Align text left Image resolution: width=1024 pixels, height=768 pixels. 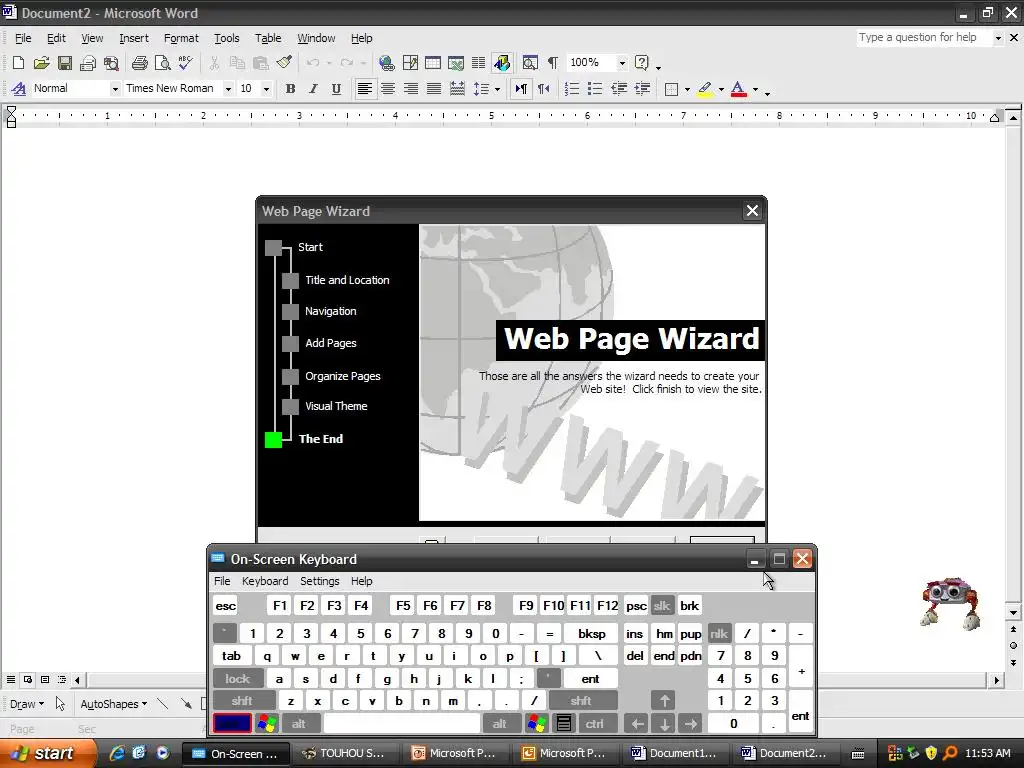click(x=364, y=89)
